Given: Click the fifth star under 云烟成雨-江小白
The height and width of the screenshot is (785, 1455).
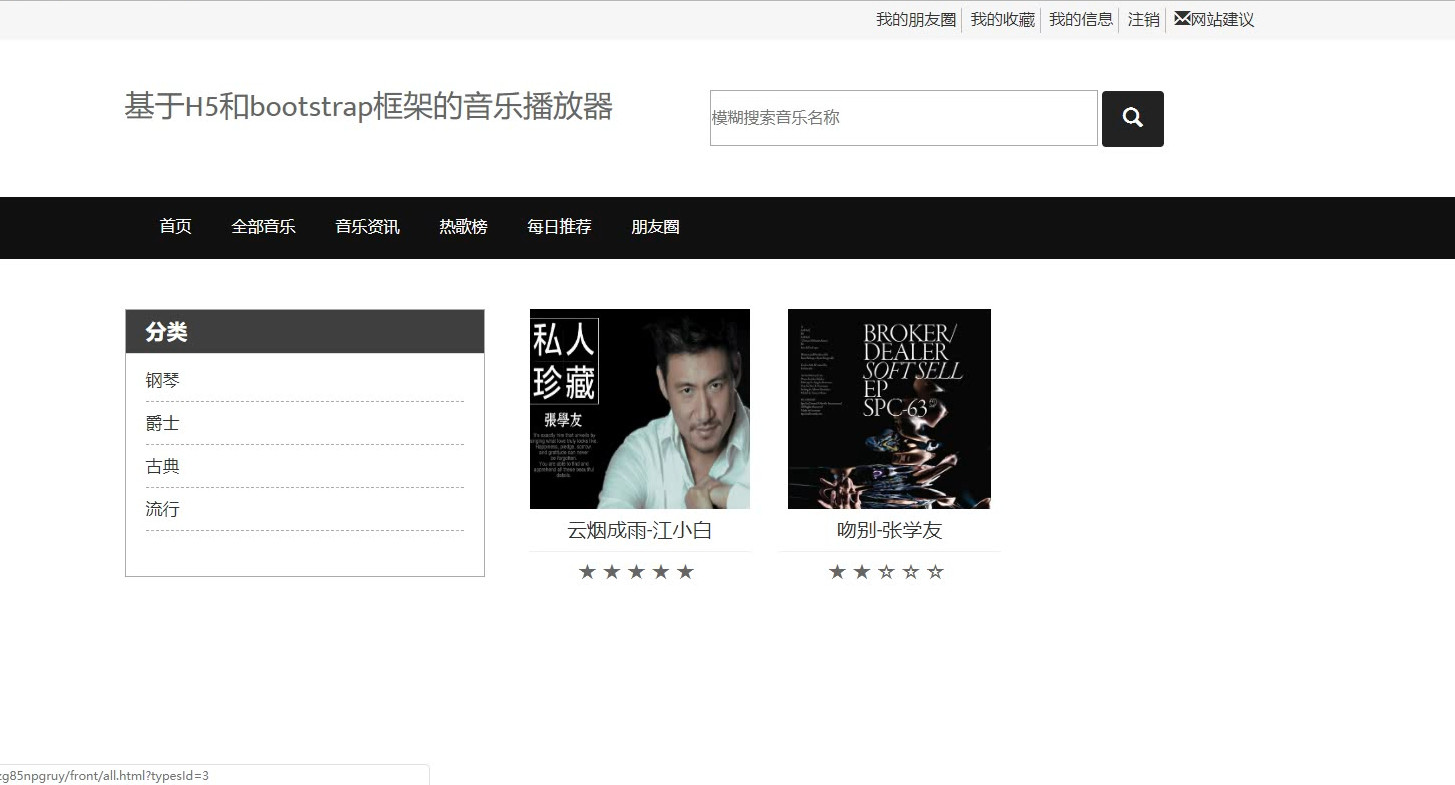Looking at the screenshot, I should pos(685,572).
